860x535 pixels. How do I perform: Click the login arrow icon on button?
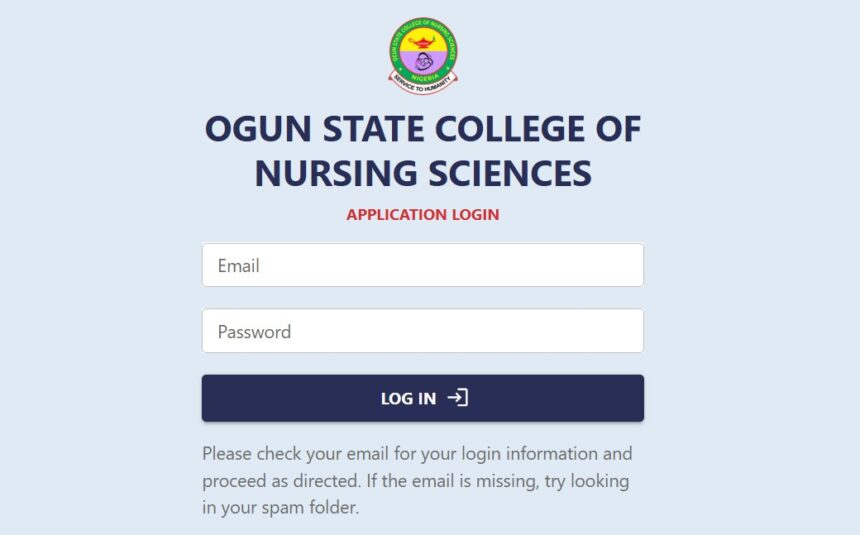457,397
